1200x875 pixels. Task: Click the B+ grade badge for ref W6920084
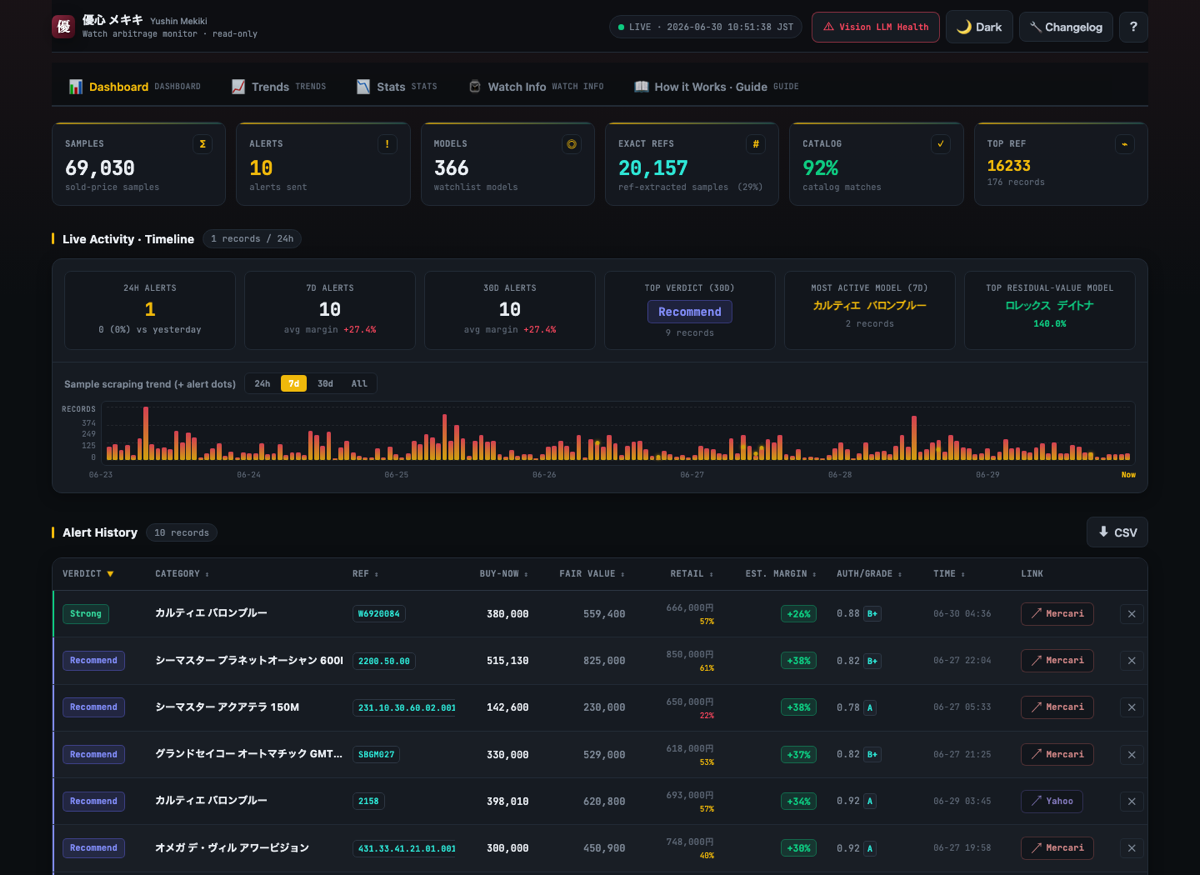coord(873,614)
